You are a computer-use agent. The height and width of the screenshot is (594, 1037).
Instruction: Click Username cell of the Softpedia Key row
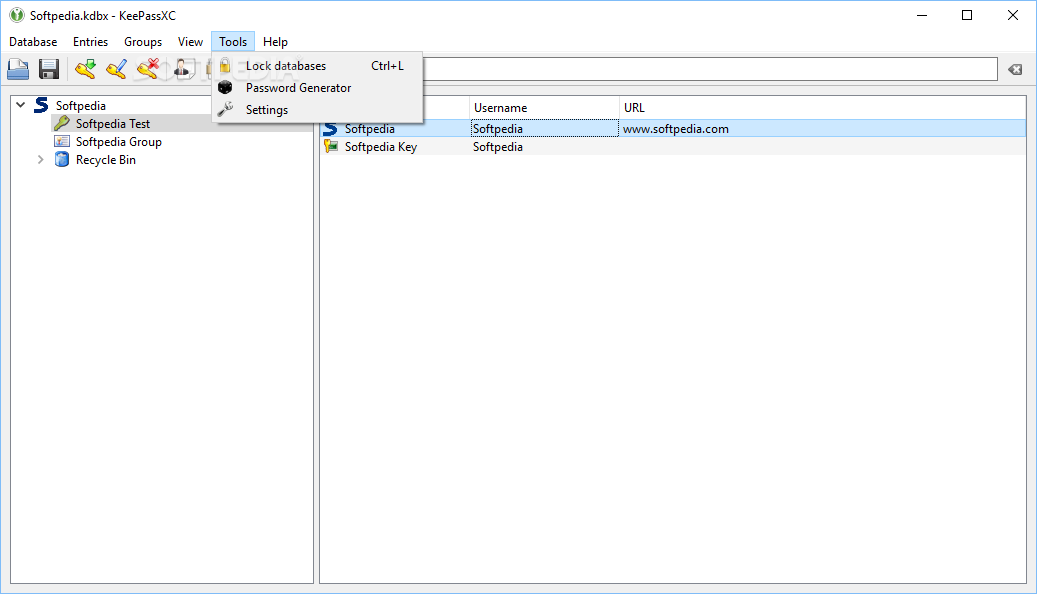tap(544, 147)
